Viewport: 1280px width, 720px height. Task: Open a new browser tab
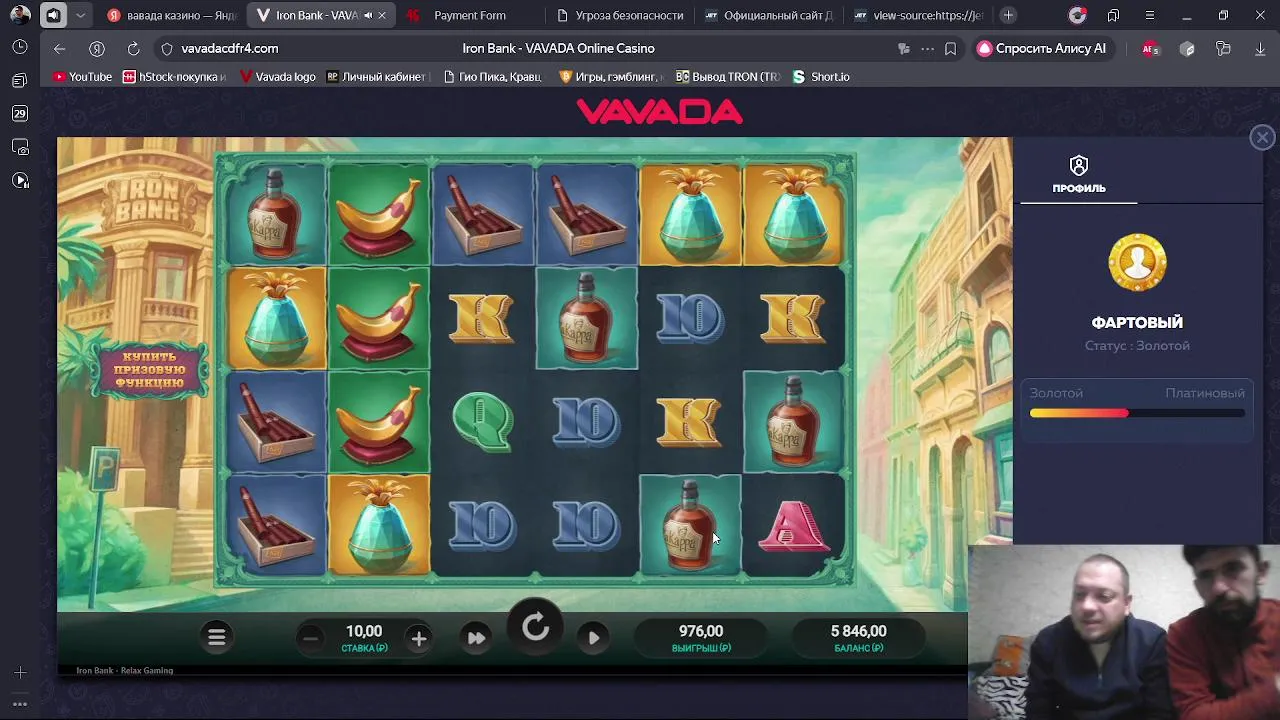click(1008, 15)
